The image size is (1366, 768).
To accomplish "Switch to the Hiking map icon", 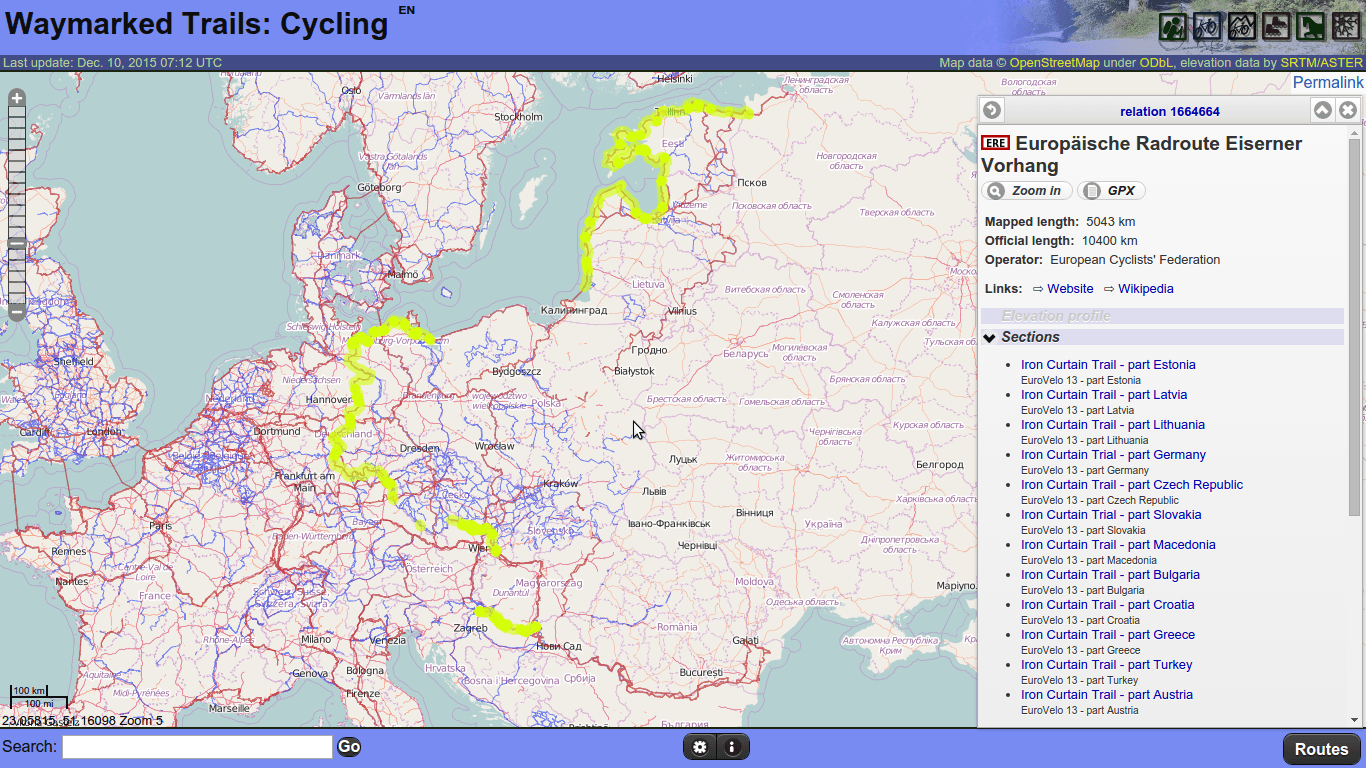I will (1175, 25).
